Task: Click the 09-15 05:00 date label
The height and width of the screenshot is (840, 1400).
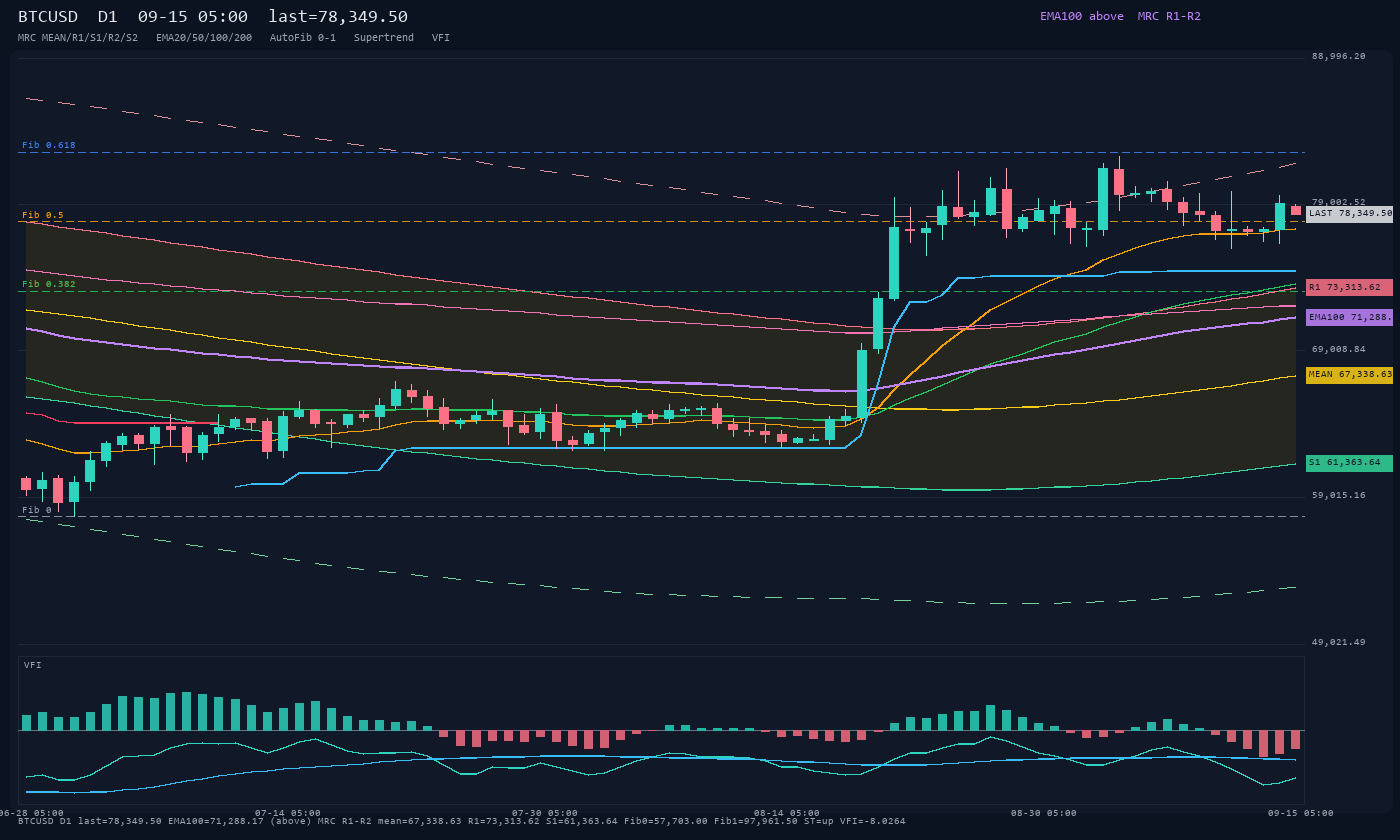Action: pyautogui.click(x=1301, y=813)
